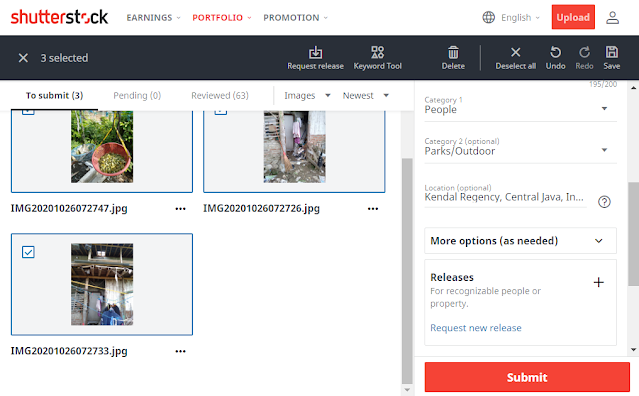This screenshot has width=639, height=396.
Task: Add a release with plus icon
Action: coord(598,282)
